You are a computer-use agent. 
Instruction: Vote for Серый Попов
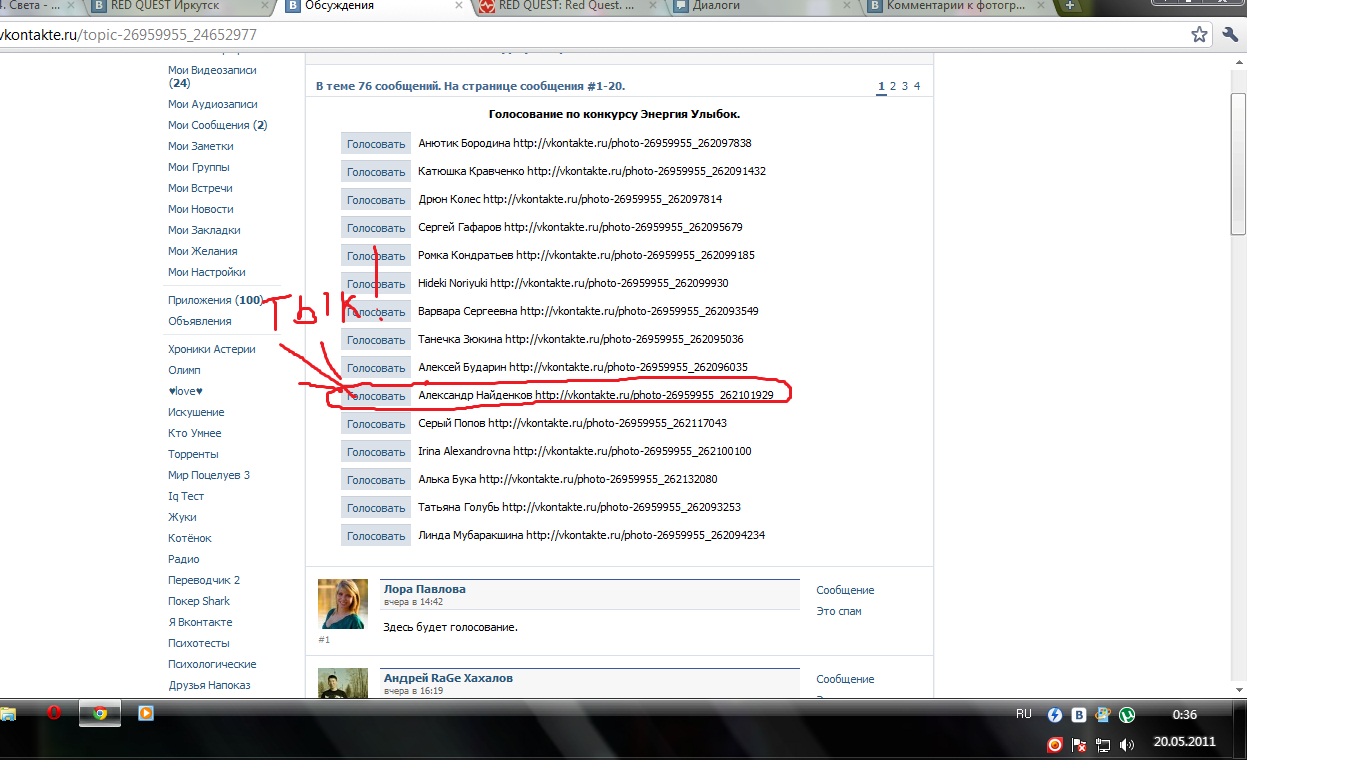pyautogui.click(x=375, y=424)
